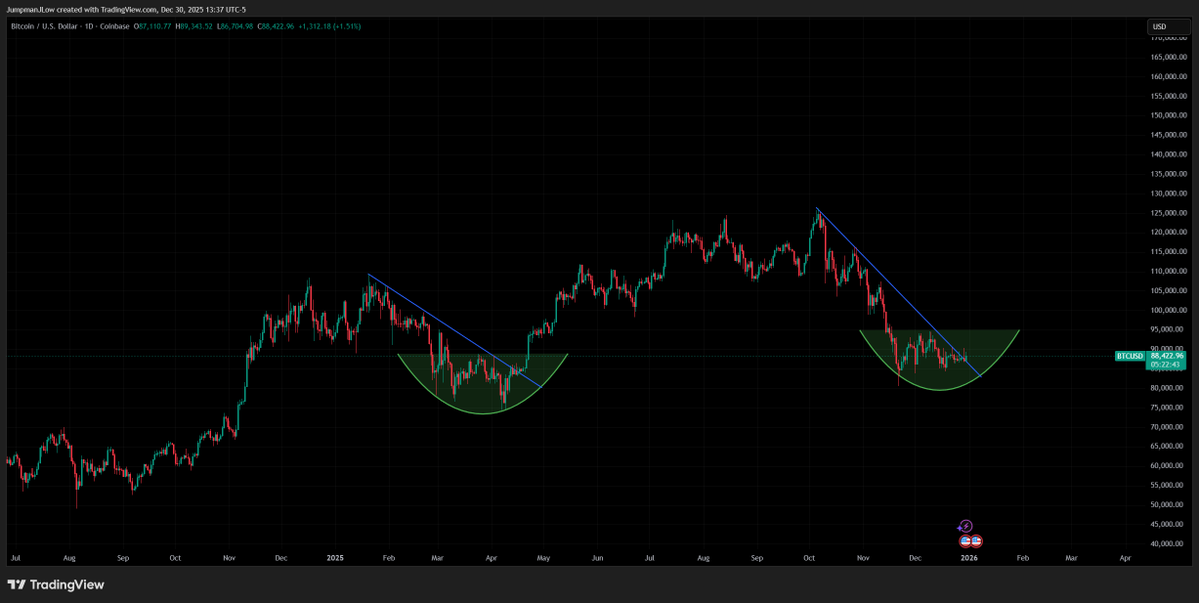This screenshot has width=1199, height=603.
Task: Click the Jul label at time axis start
Action: (16, 559)
